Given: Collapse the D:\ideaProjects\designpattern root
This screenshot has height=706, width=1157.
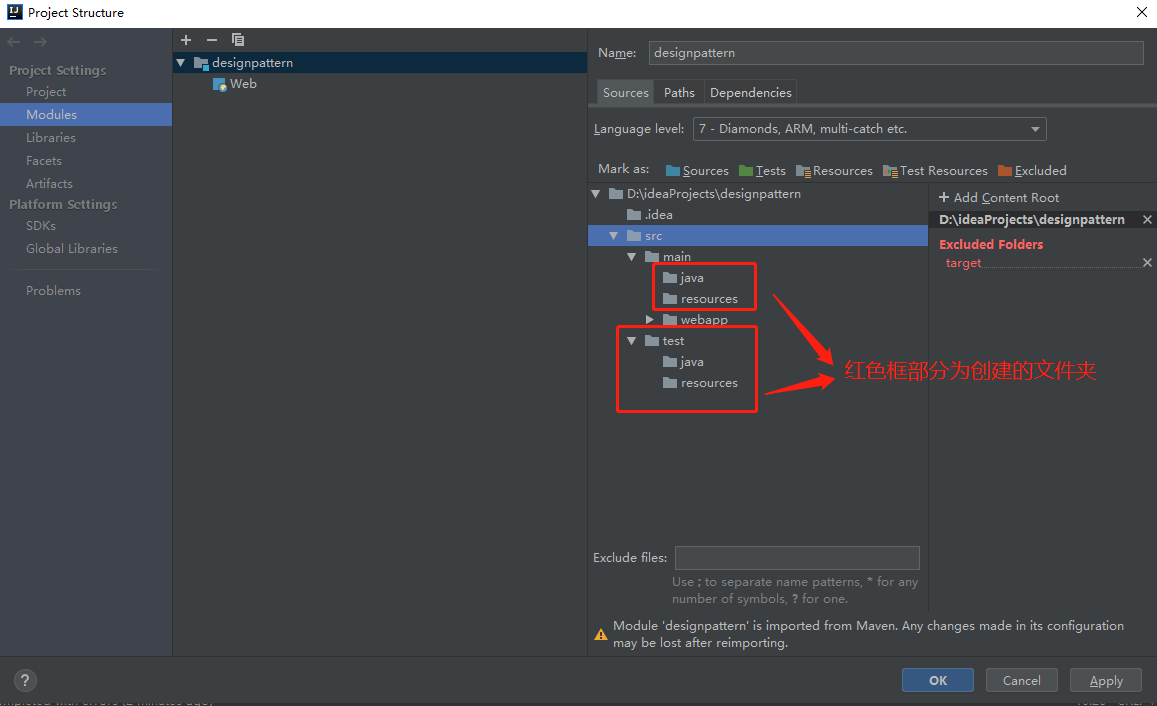Looking at the screenshot, I should 595,194.
